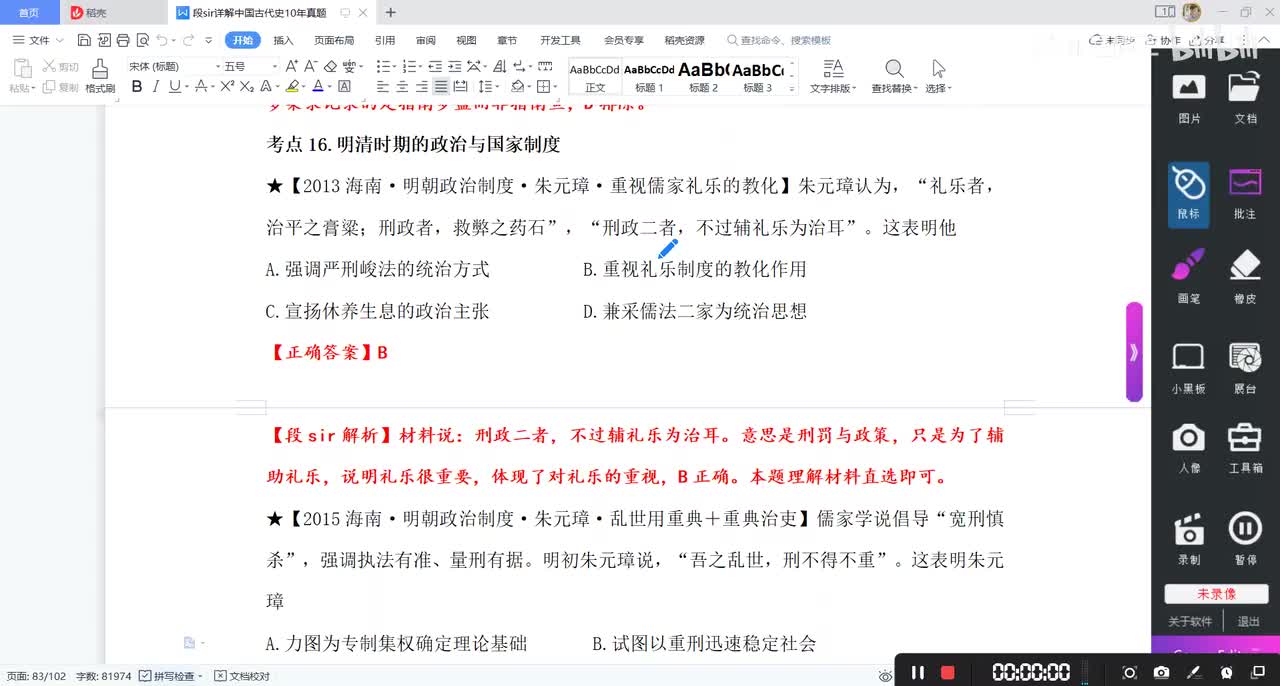Switch to the 引用 ribbon tab
Screen dimensions: 1280x686
click(385, 41)
